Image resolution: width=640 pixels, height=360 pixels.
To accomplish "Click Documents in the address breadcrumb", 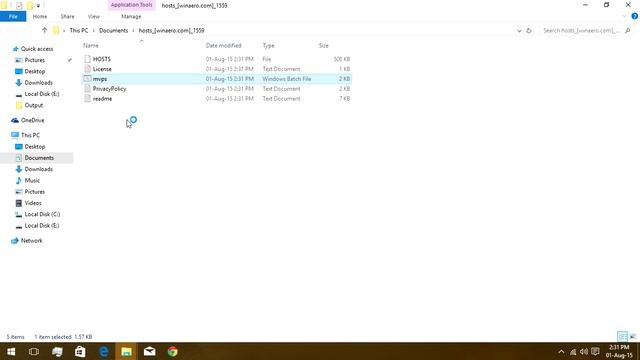I will coord(113,31).
